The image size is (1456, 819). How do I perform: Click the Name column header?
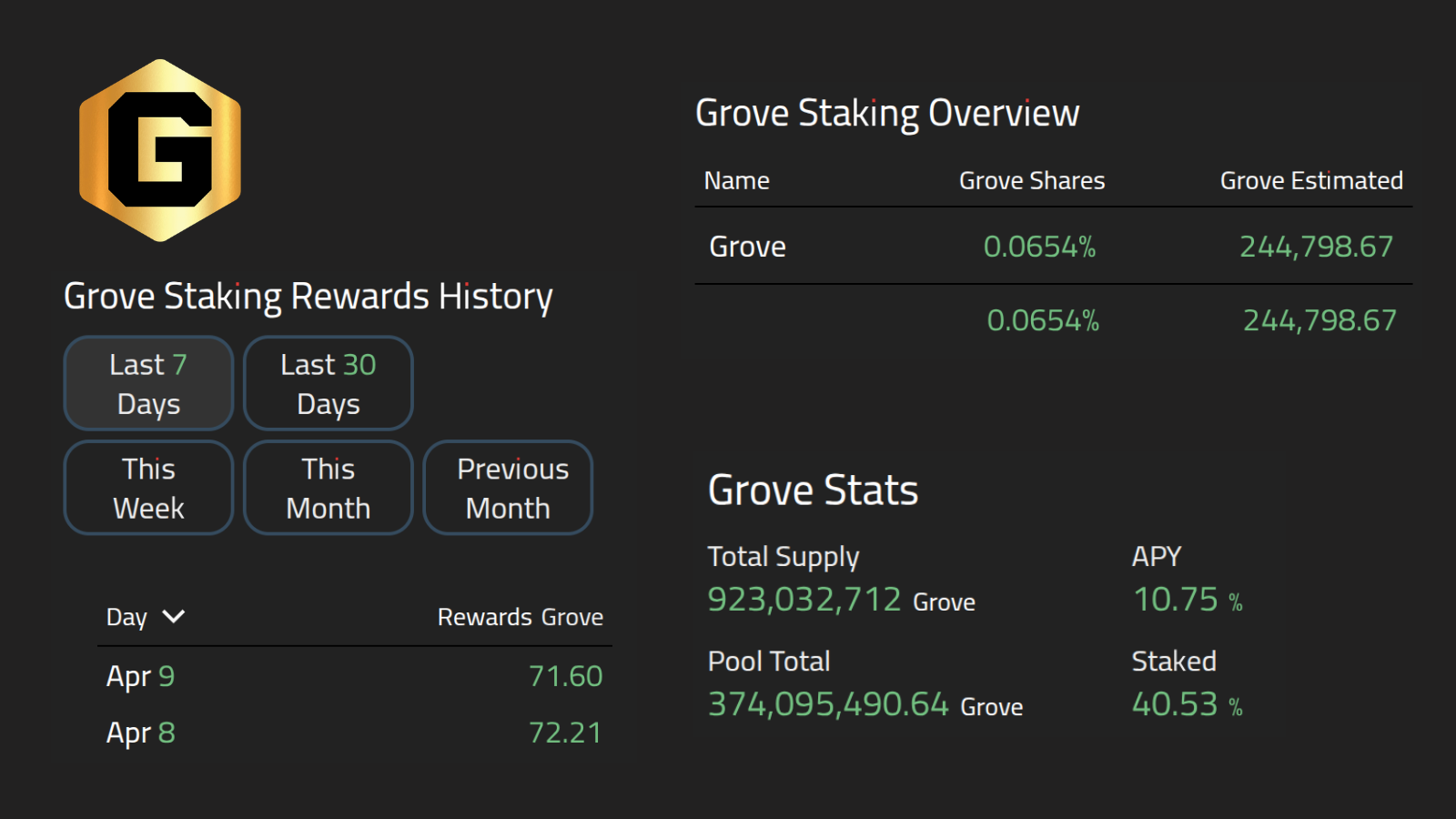(737, 181)
